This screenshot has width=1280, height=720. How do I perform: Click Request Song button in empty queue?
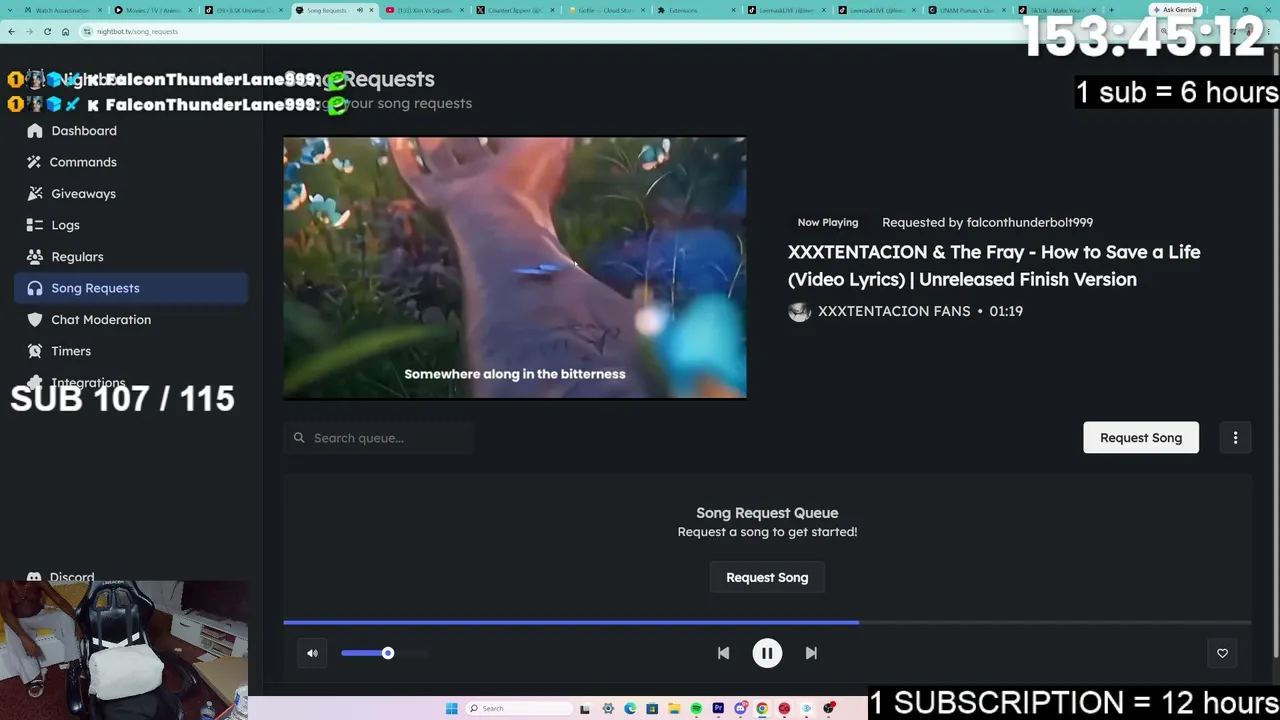point(767,577)
